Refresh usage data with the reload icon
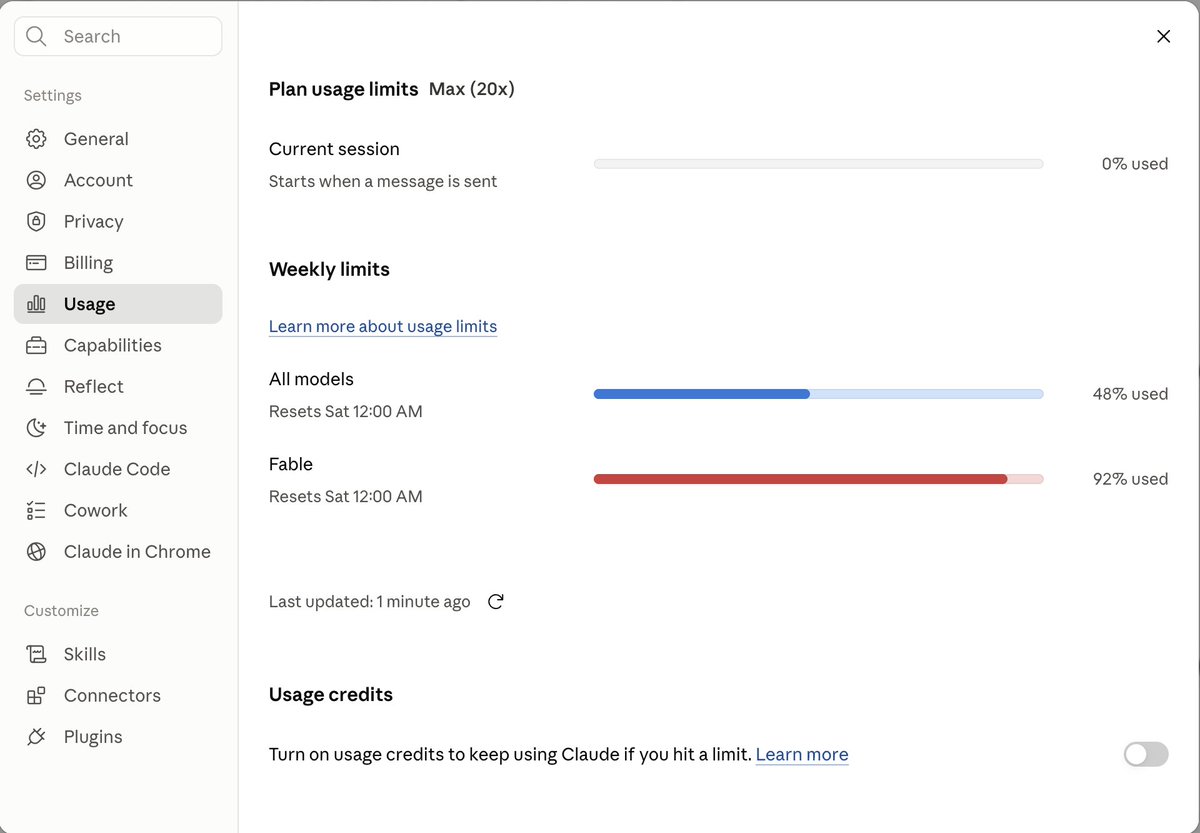1200x833 pixels. tap(495, 601)
